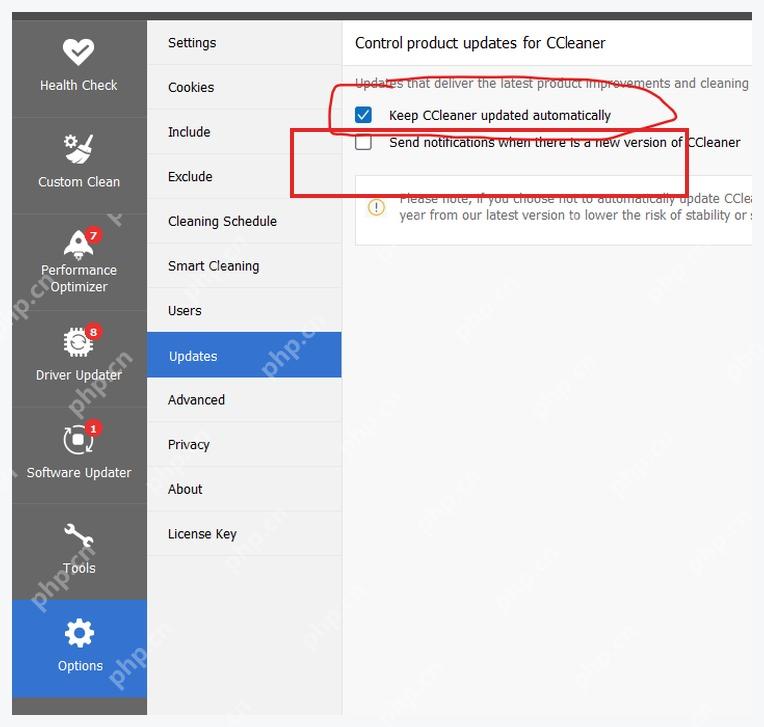This screenshot has height=727, width=764.
Task: Open Driver Updater gear icon
Action: pyautogui.click(x=78, y=343)
